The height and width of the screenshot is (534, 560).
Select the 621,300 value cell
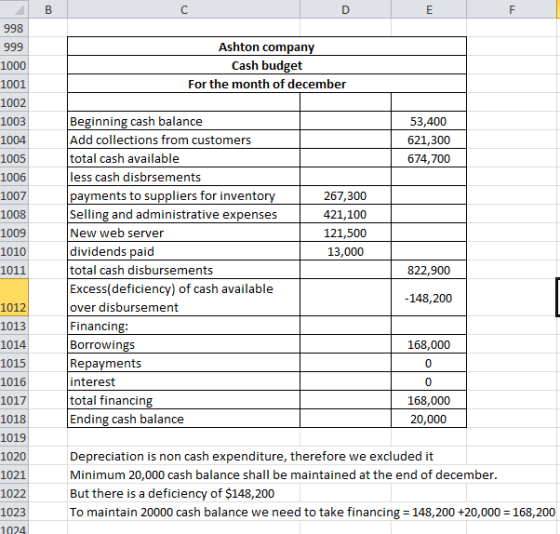click(429, 140)
